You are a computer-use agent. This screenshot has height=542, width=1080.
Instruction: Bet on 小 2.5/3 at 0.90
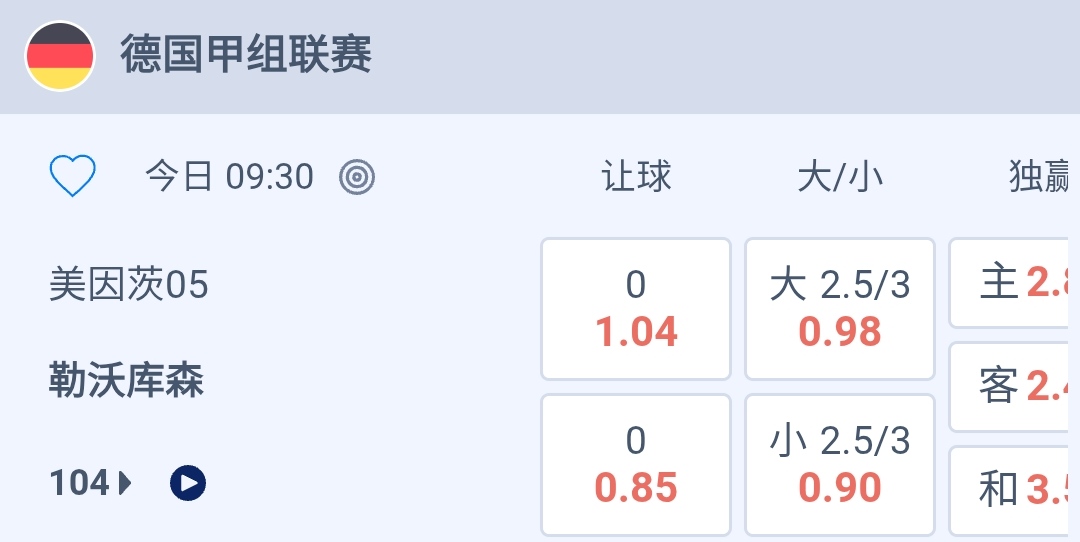point(840,465)
